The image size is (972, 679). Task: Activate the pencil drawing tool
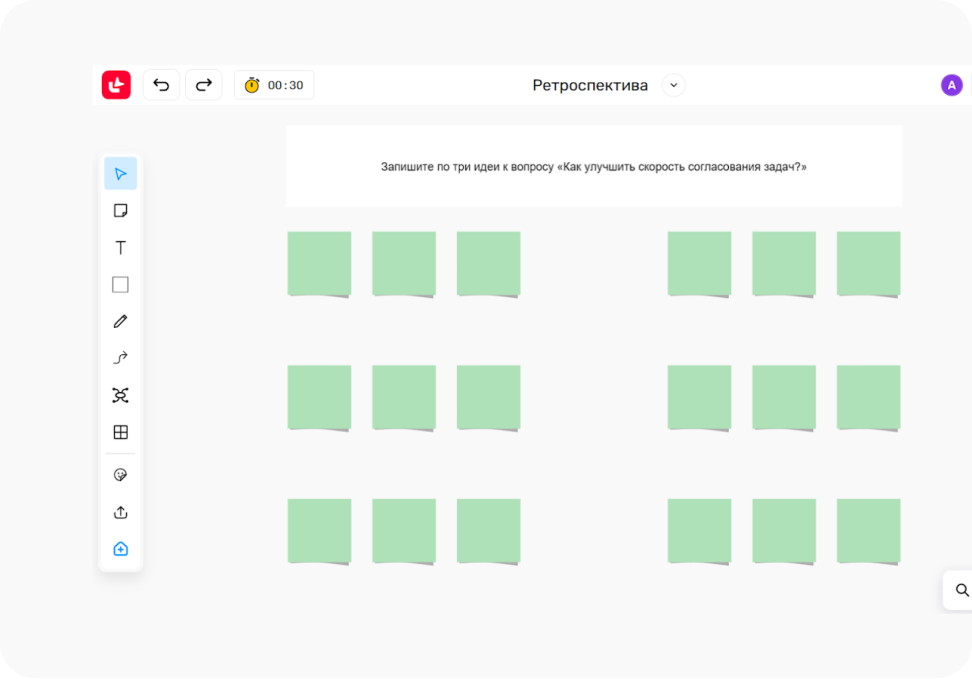tap(120, 322)
